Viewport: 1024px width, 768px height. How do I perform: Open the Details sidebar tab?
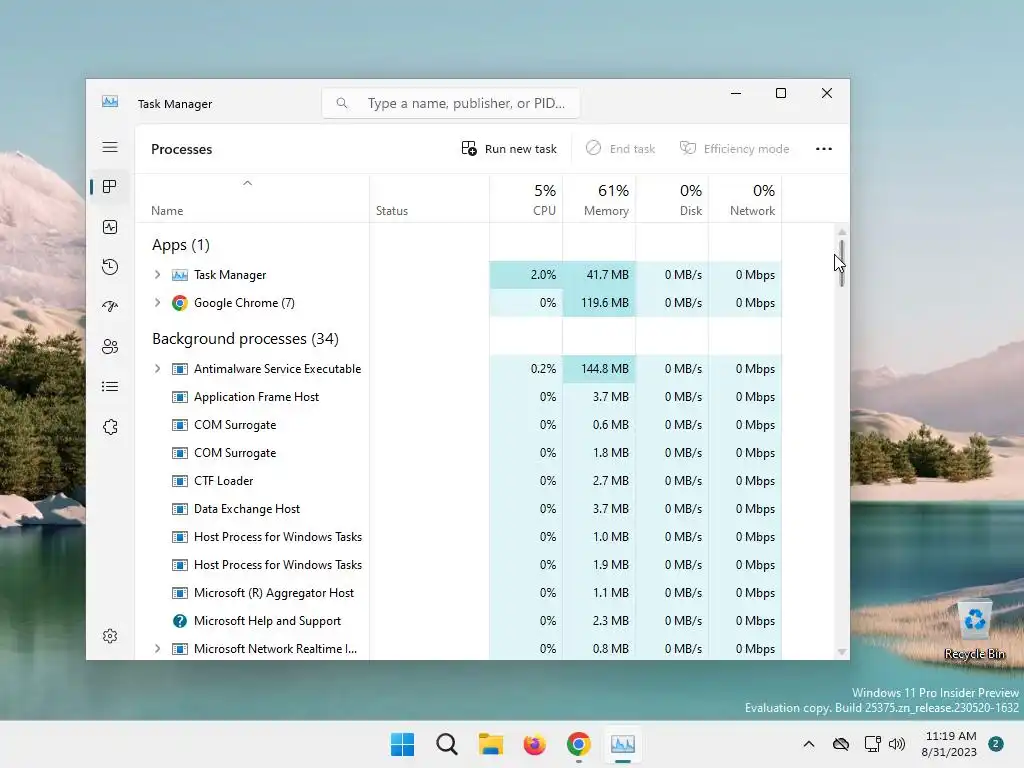point(110,387)
